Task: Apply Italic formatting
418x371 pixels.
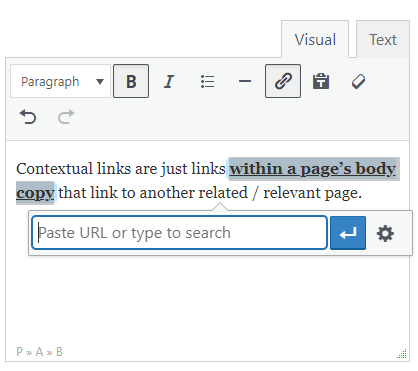Action: click(169, 81)
